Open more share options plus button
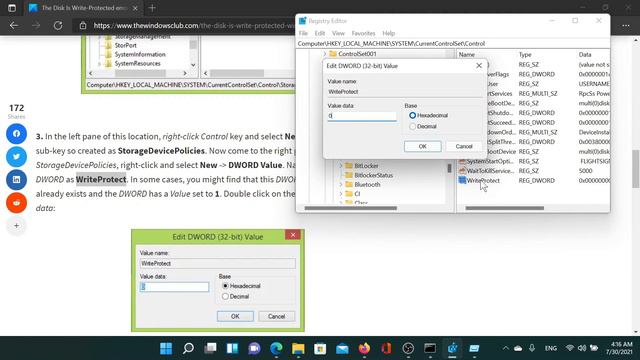The width and height of the screenshot is (640, 360). tap(16, 225)
